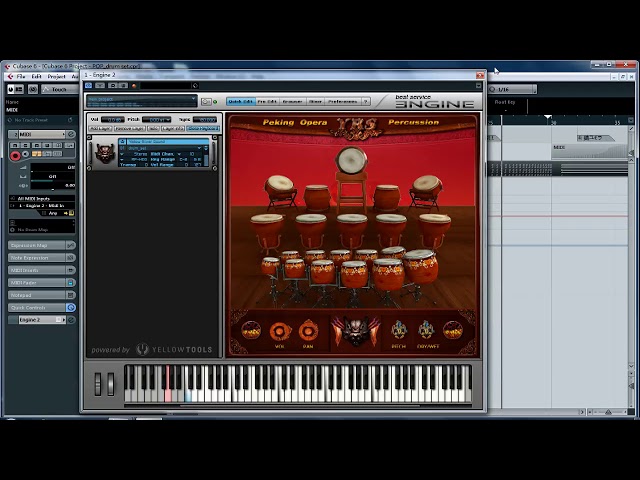Click the modulation wheel beside keyboard

[x=111, y=384]
